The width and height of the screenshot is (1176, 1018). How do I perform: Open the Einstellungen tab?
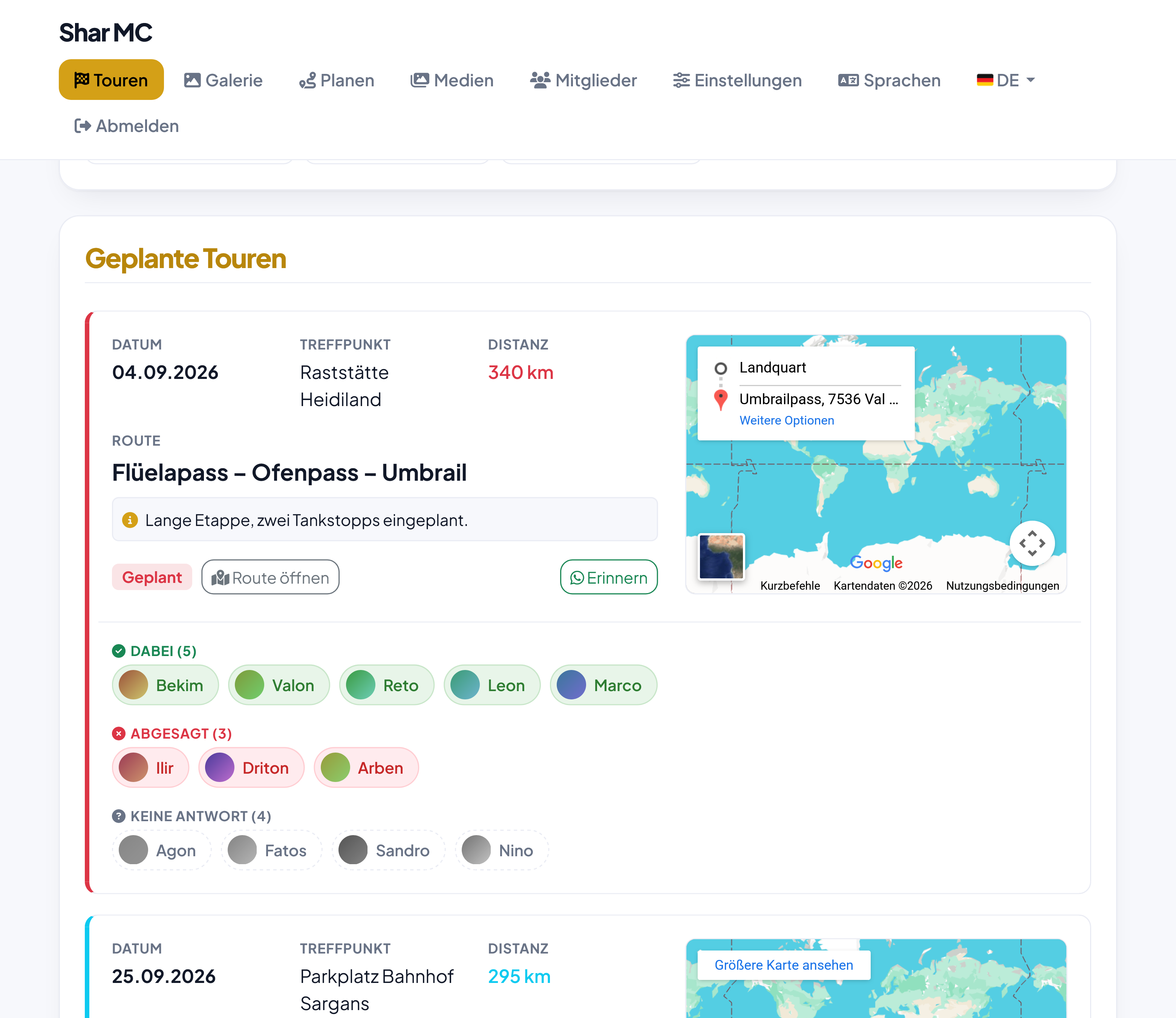737,80
